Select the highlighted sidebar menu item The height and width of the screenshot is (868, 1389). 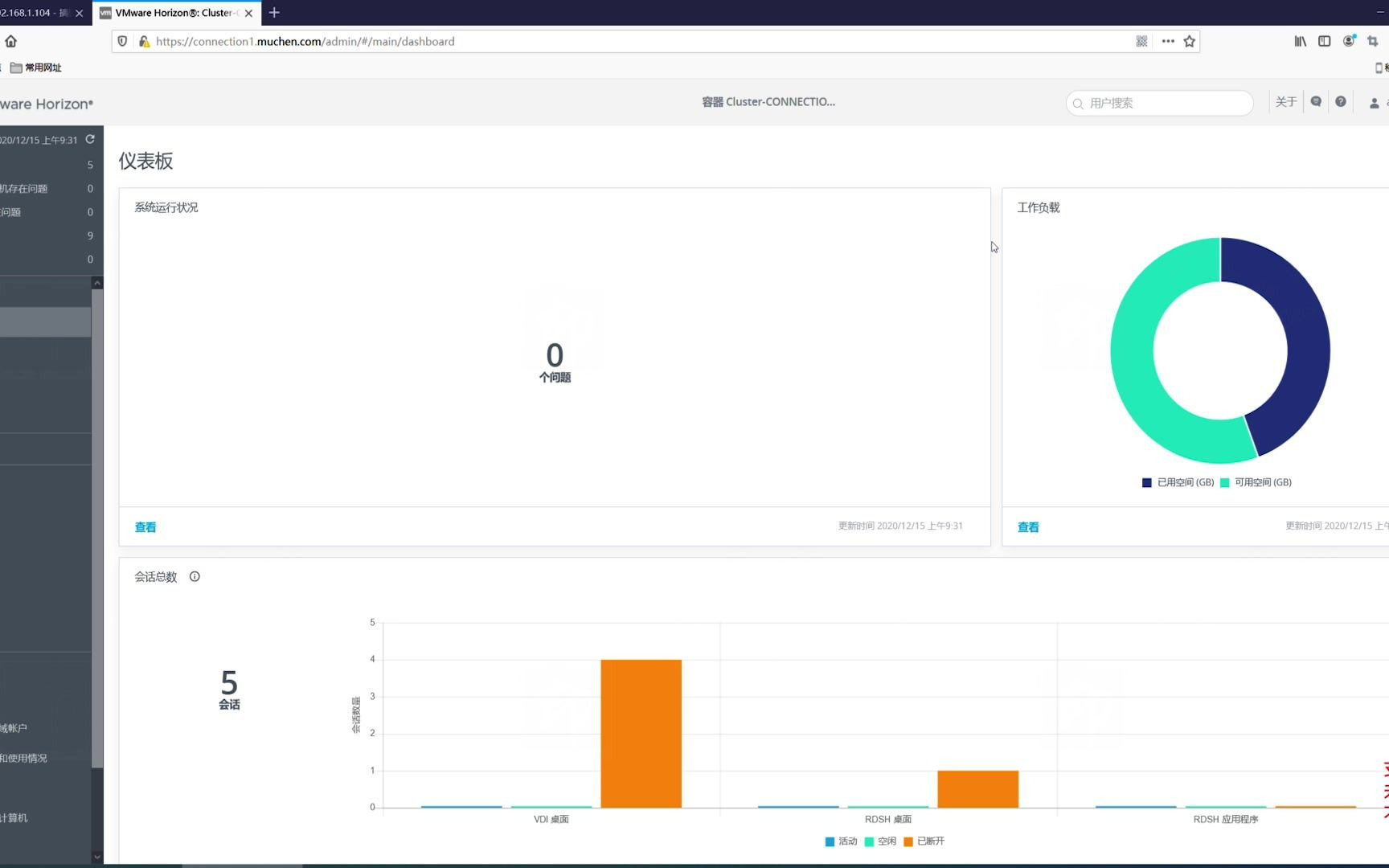point(46,321)
